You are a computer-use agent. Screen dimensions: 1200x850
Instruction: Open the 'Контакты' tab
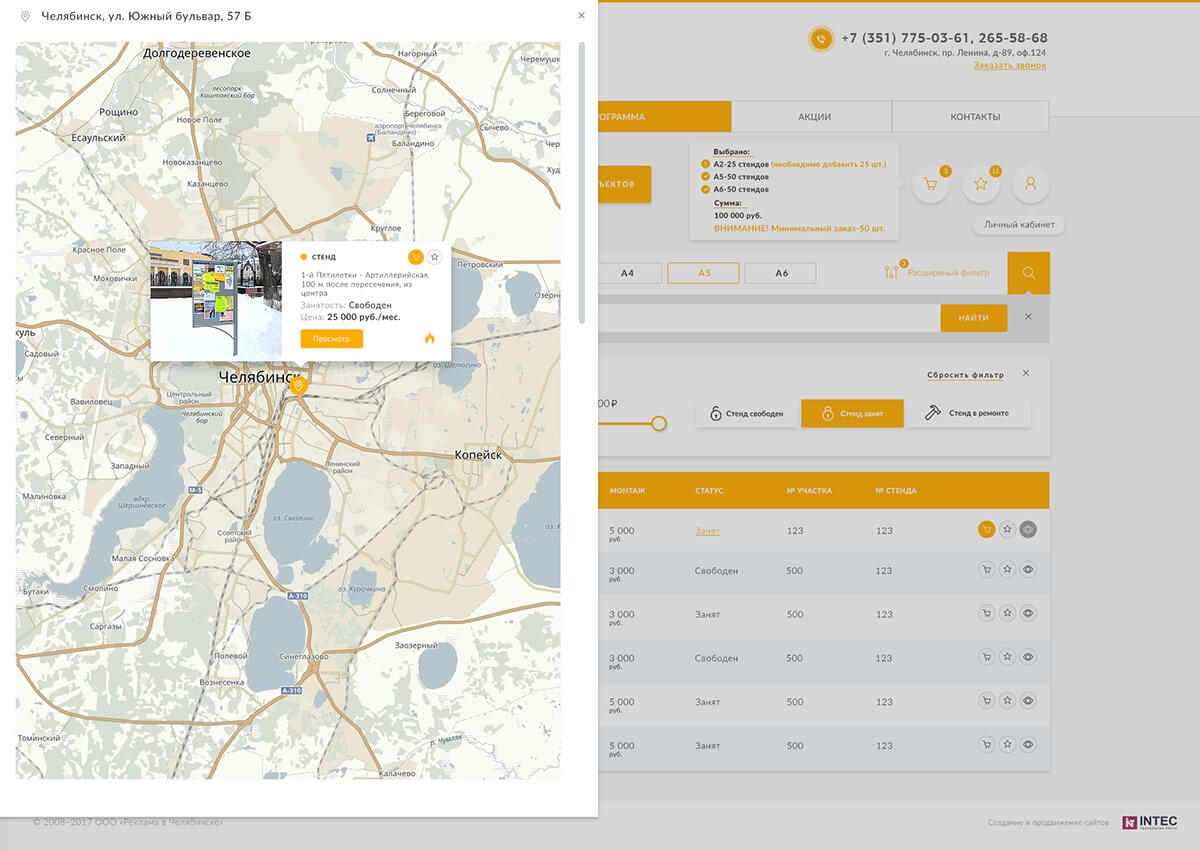point(974,117)
